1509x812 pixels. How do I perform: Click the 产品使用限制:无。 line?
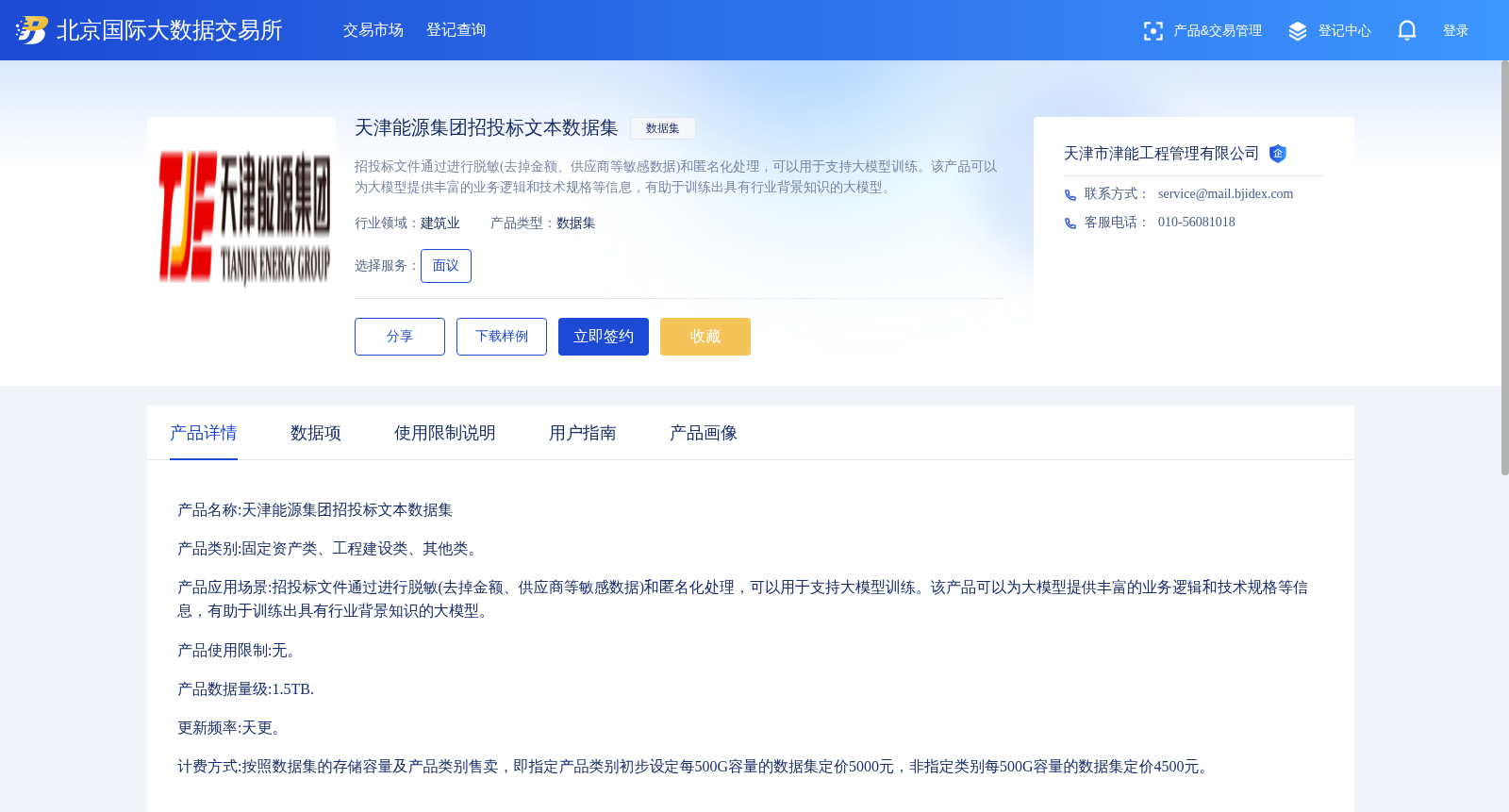[240, 651]
